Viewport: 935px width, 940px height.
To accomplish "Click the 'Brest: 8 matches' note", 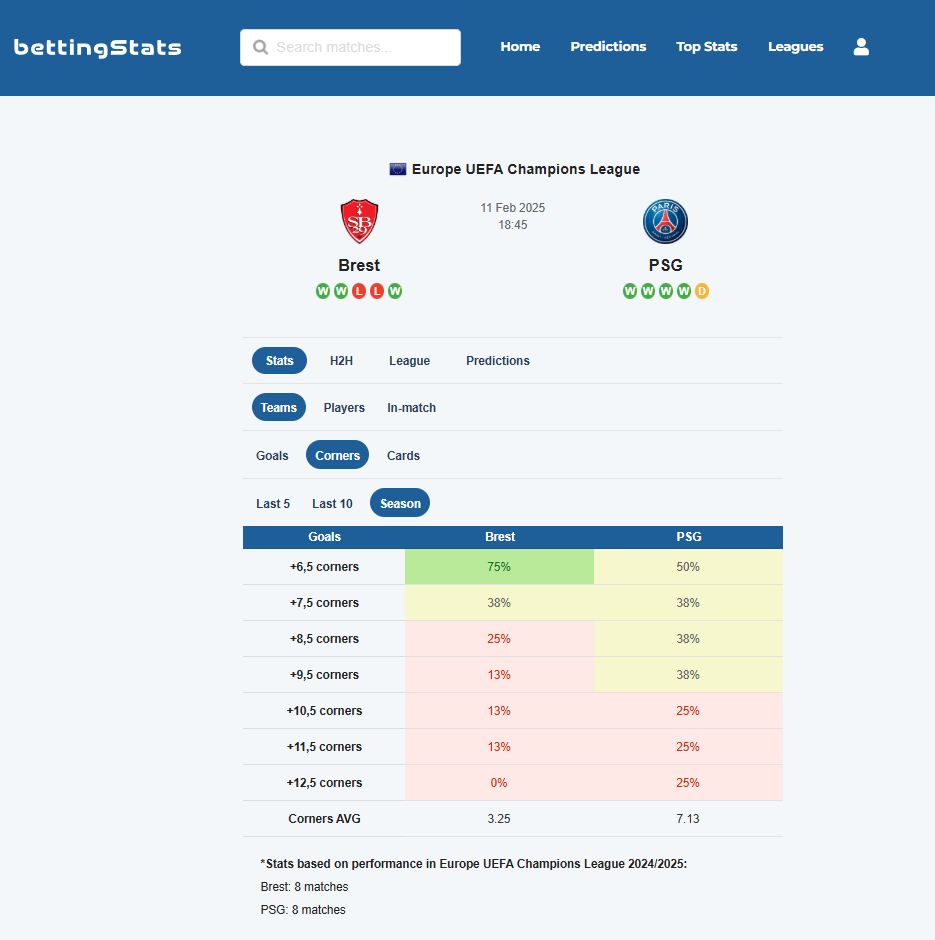I will pos(304,887).
